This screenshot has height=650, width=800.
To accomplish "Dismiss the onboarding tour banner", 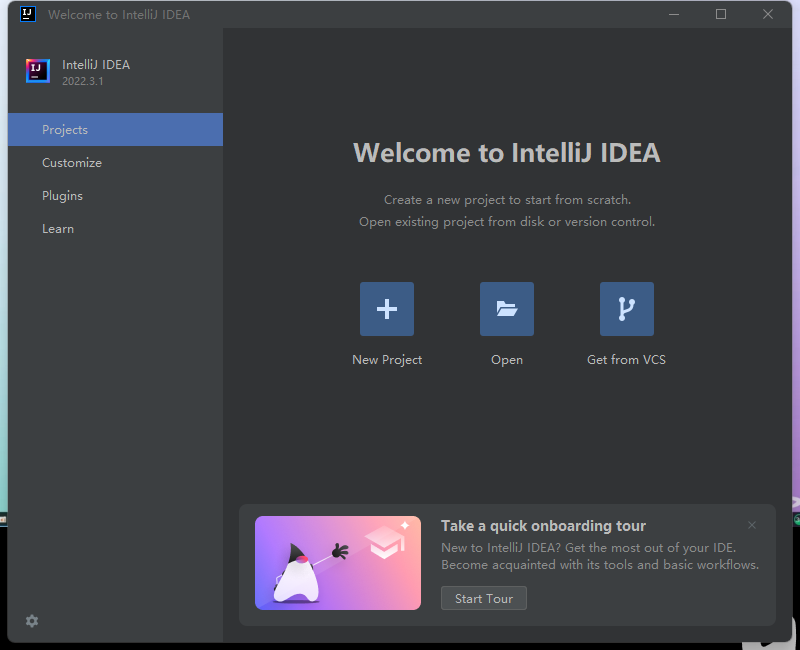I will pyautogui.click(x=752, y=525).
